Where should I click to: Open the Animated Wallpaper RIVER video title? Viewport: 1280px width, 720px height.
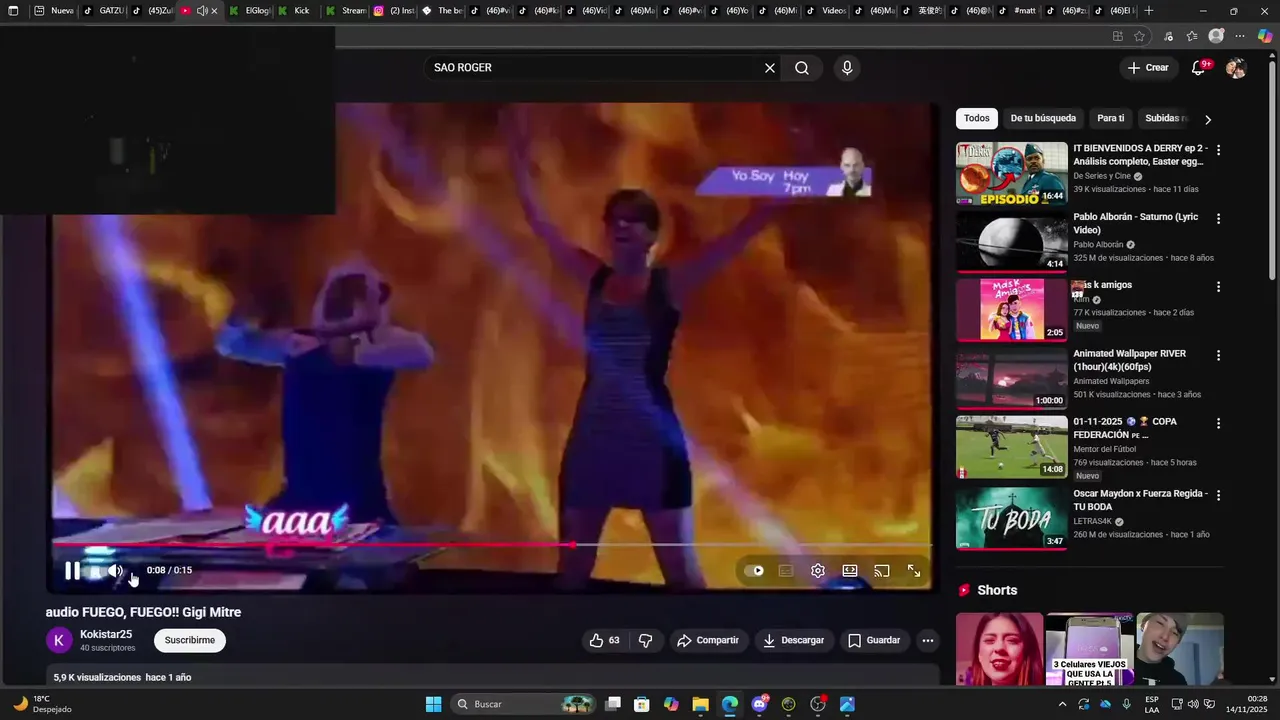[1130, 360]
